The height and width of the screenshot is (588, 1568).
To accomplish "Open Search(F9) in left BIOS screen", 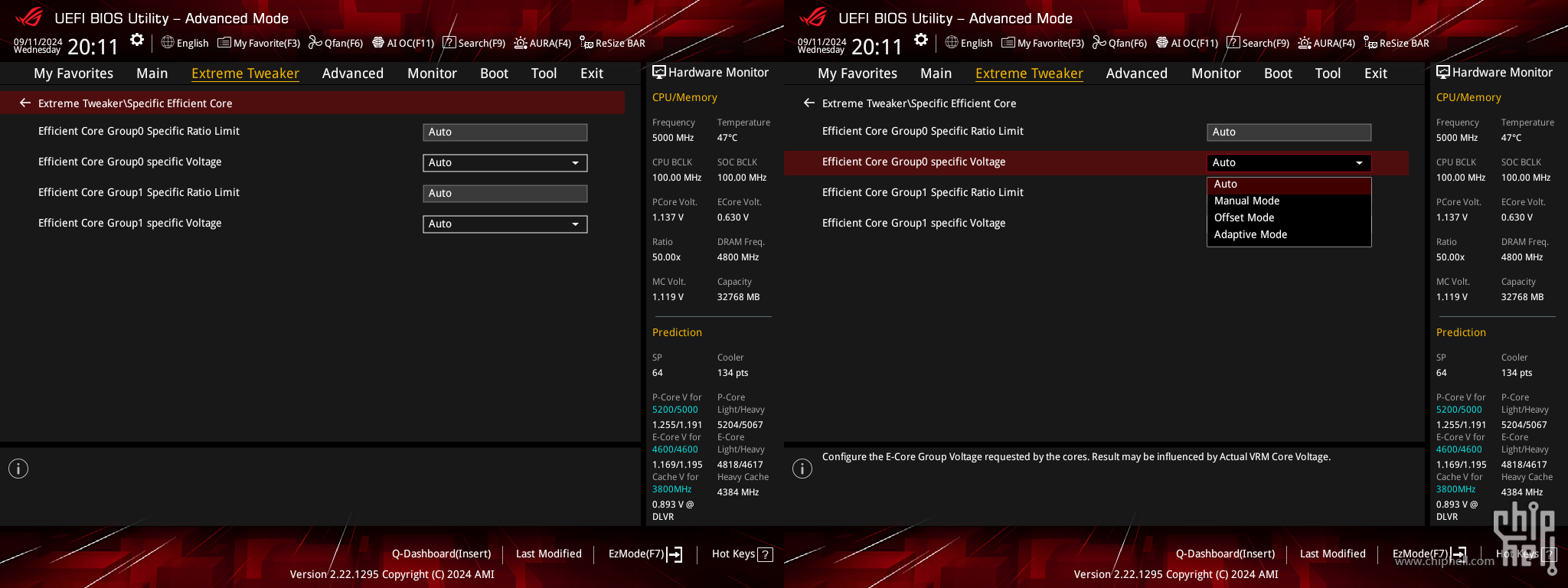I will click(x=474, y=43).
